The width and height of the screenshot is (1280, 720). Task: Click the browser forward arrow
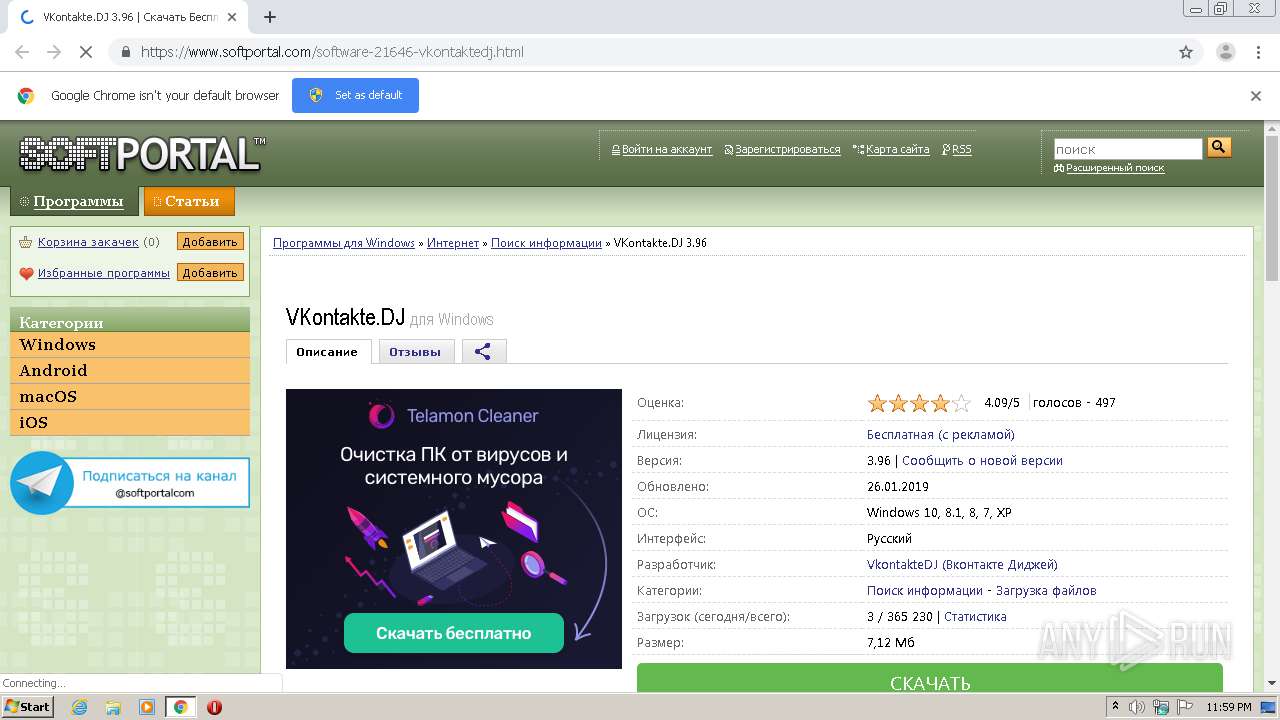[x=54, y=52]
